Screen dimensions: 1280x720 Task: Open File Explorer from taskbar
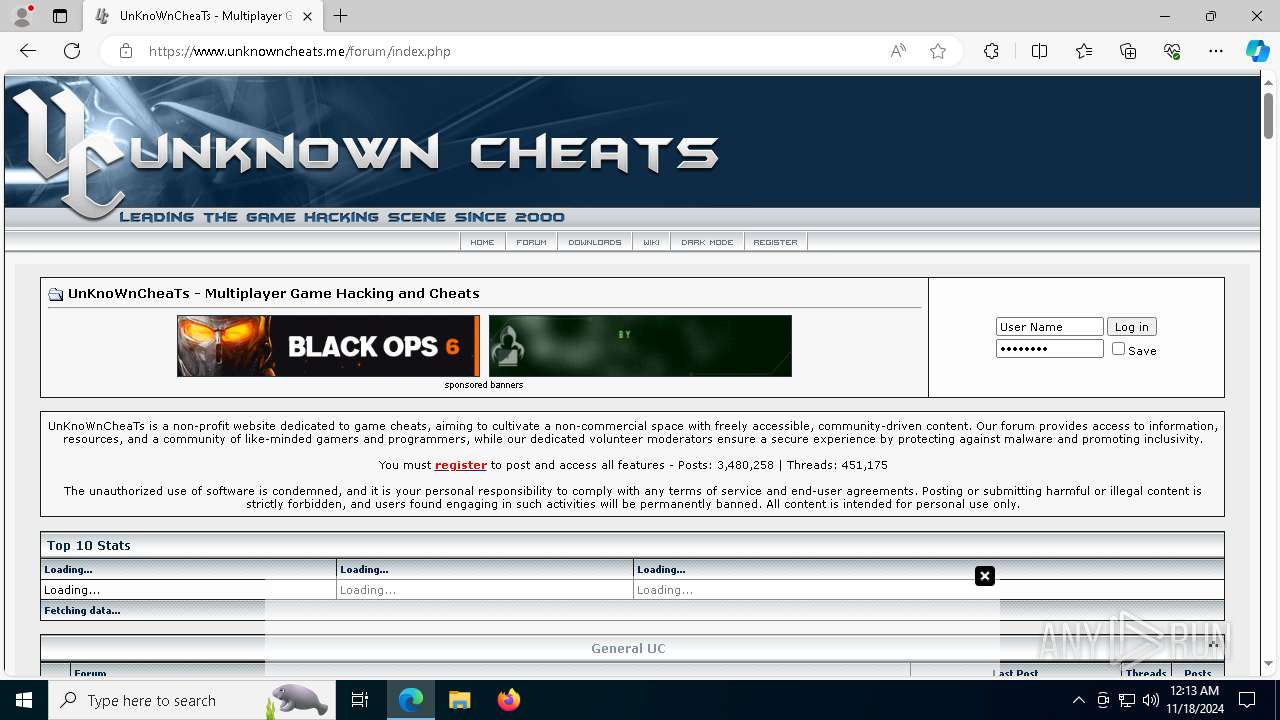[459, 700]
